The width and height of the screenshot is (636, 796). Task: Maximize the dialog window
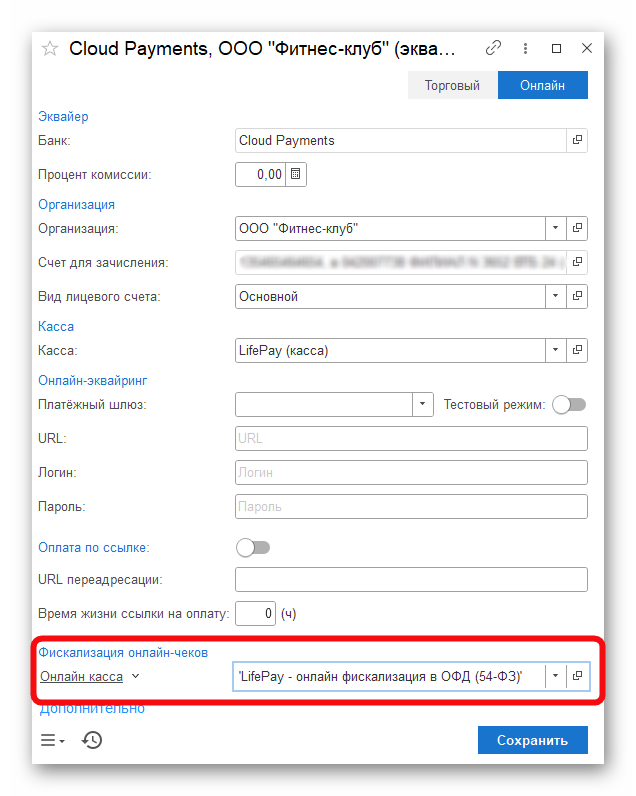point(556,48)
